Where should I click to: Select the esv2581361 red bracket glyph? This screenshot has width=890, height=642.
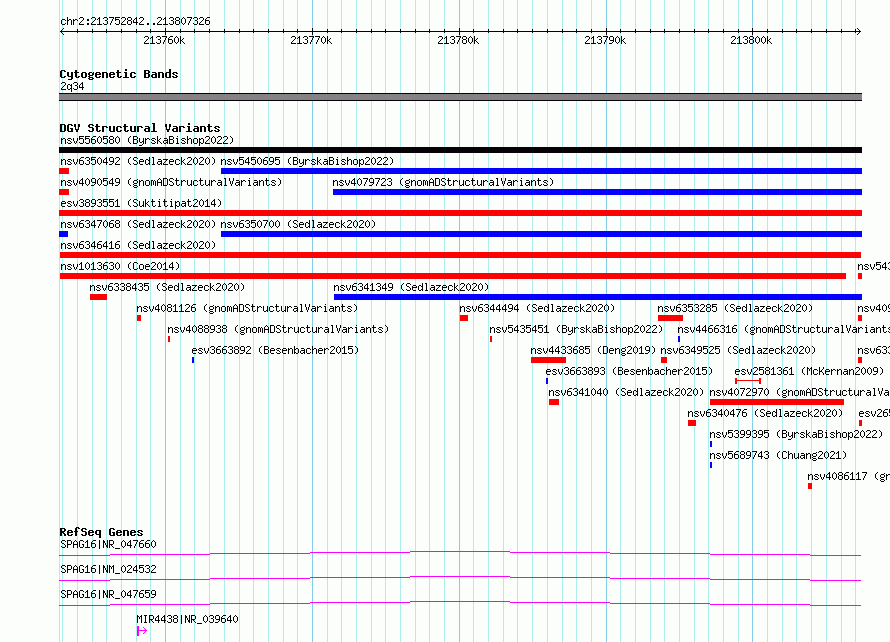click(748, 381)
